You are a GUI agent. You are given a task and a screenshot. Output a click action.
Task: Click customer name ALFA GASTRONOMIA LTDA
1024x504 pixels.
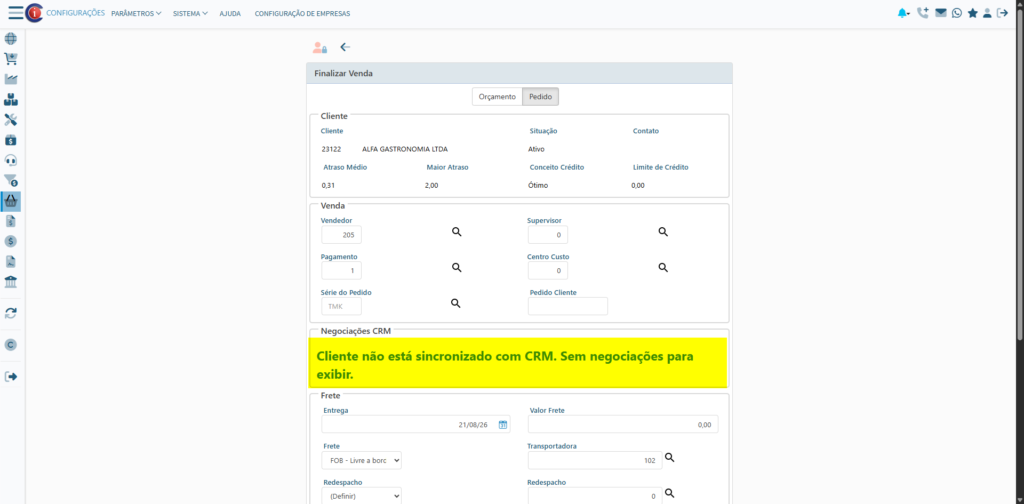405,149
